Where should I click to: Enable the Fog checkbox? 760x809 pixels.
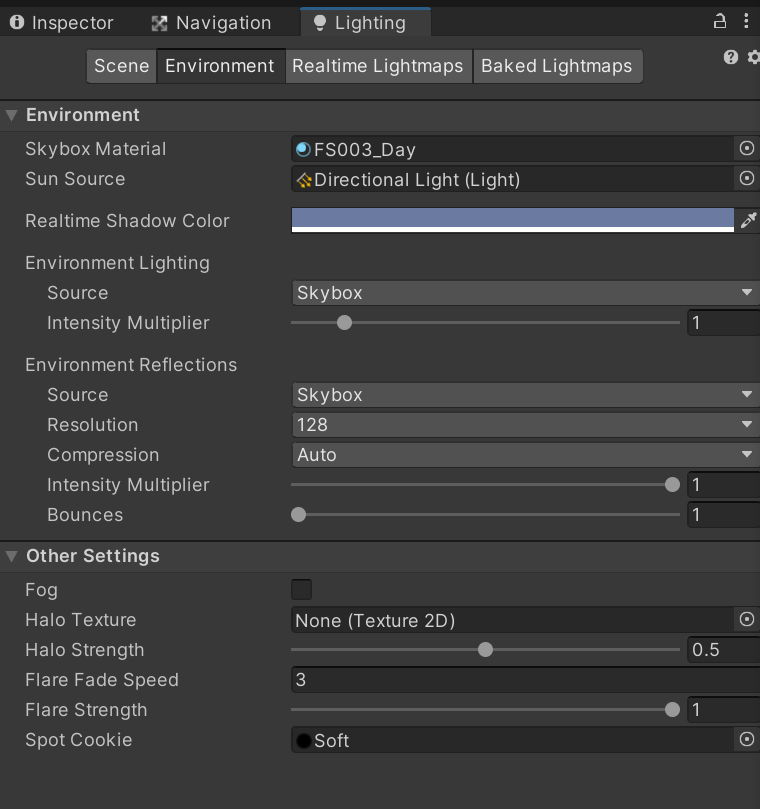pos(301,589)
